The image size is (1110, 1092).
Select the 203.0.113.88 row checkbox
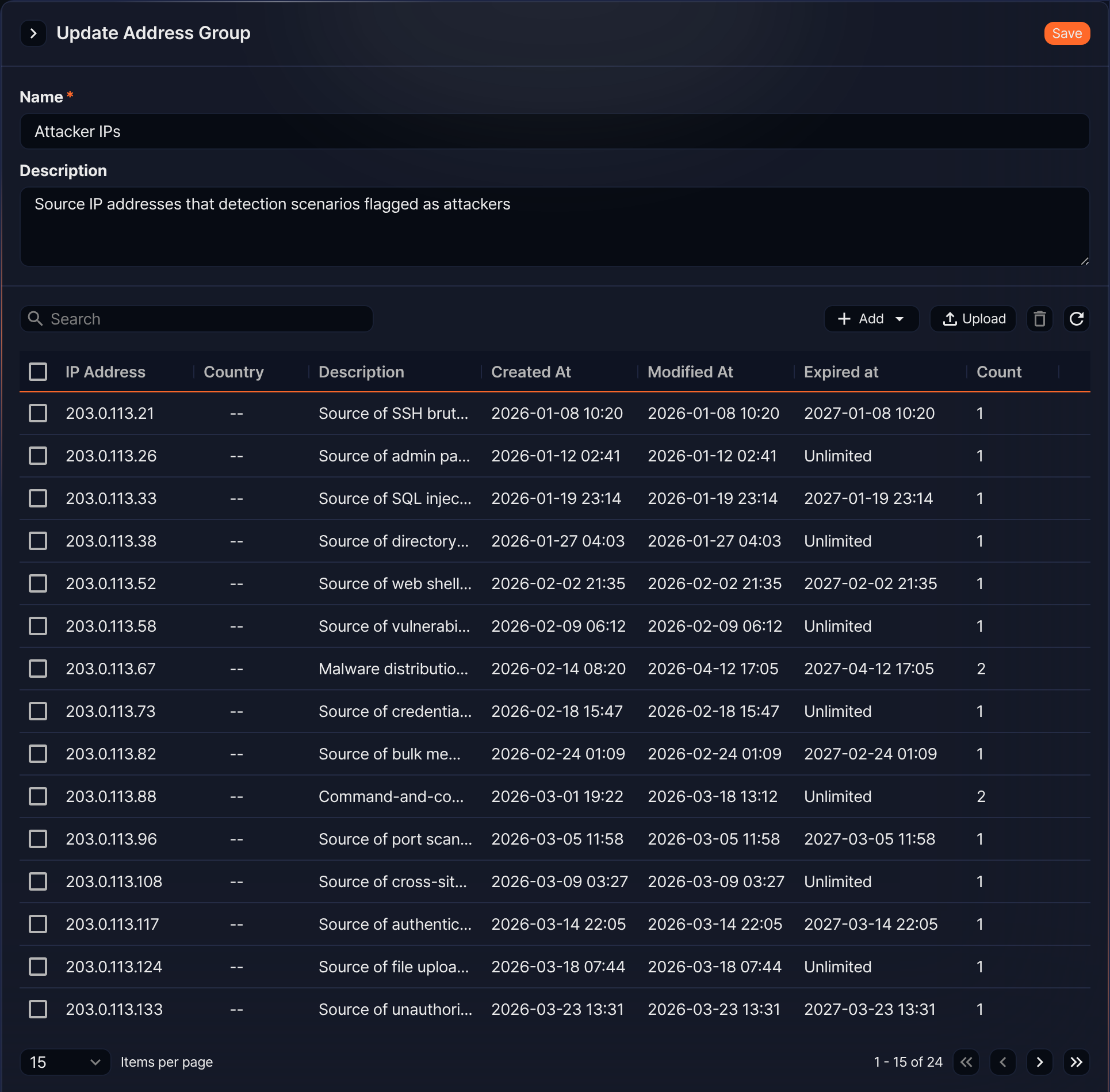(x=38, y=796)
